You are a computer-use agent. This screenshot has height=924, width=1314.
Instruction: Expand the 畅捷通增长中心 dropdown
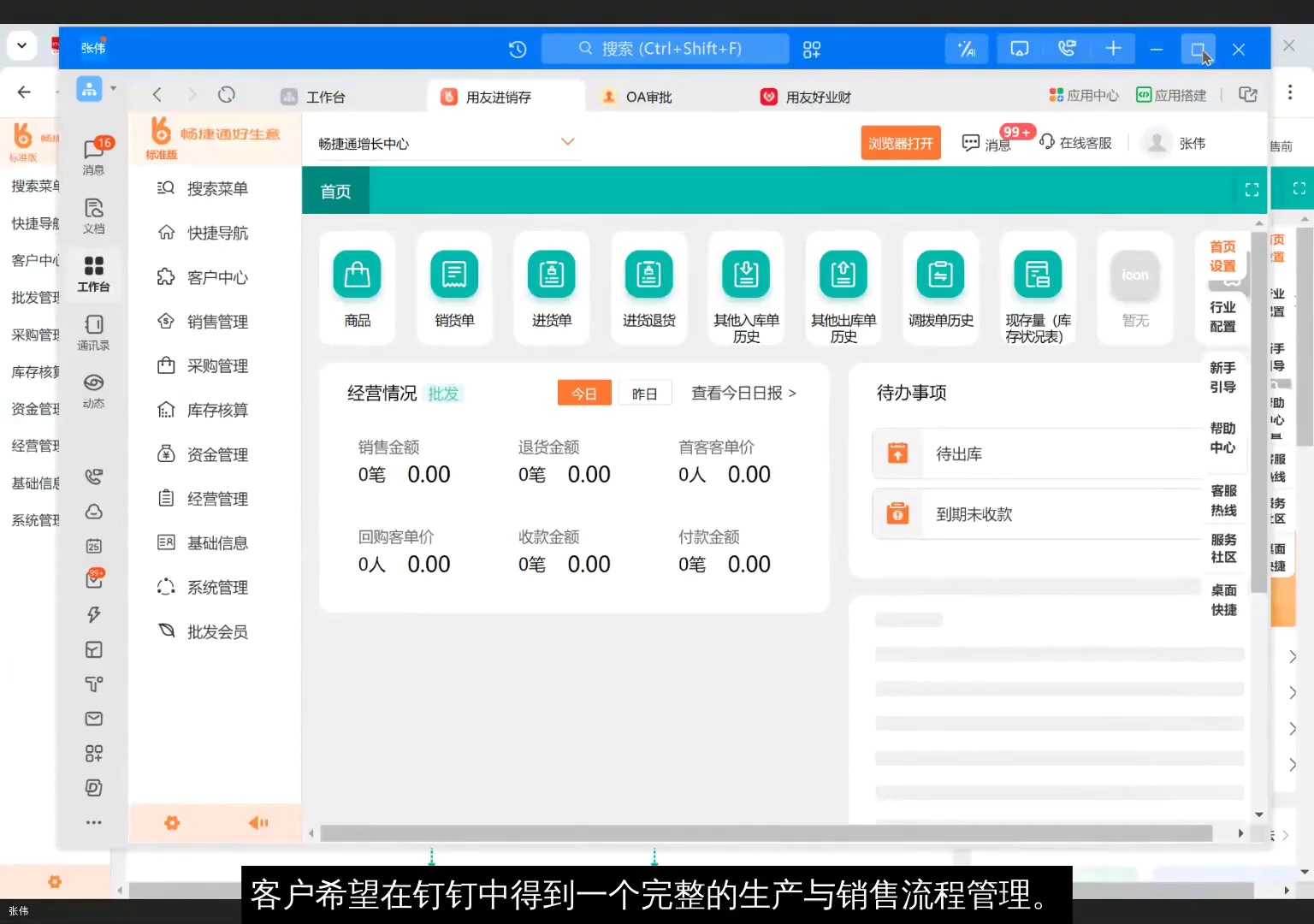coord(567,141)
